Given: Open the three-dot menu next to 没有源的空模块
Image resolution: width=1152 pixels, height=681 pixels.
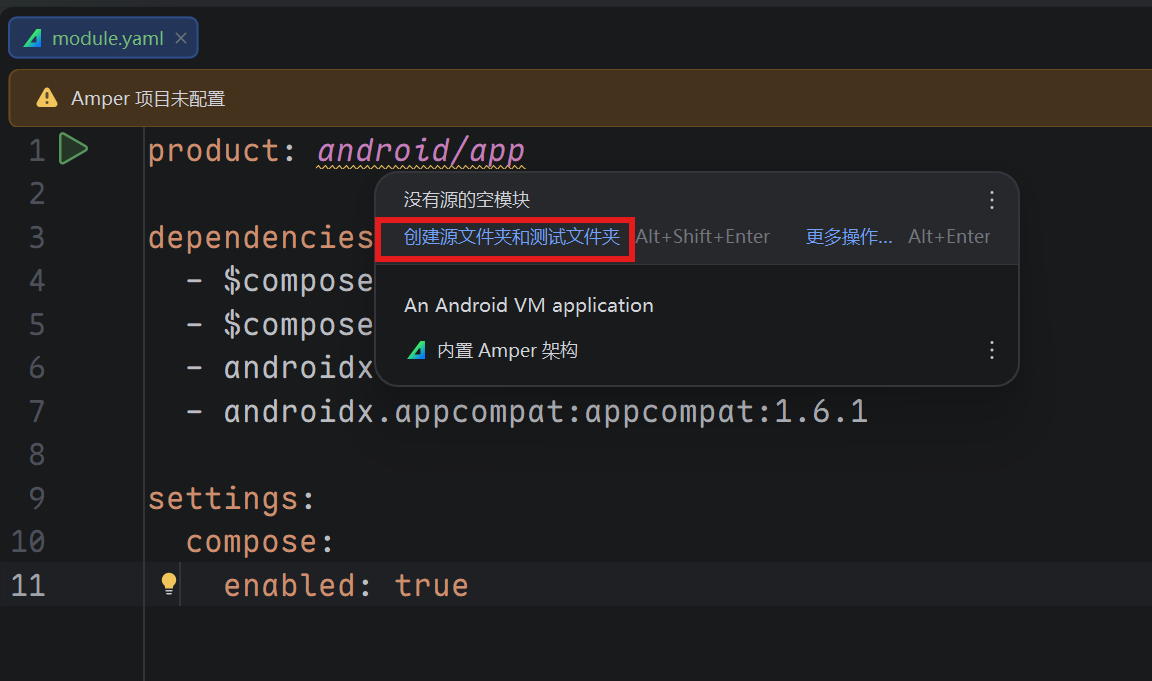Looking at the screenshot, I should (x=991, y=200).
